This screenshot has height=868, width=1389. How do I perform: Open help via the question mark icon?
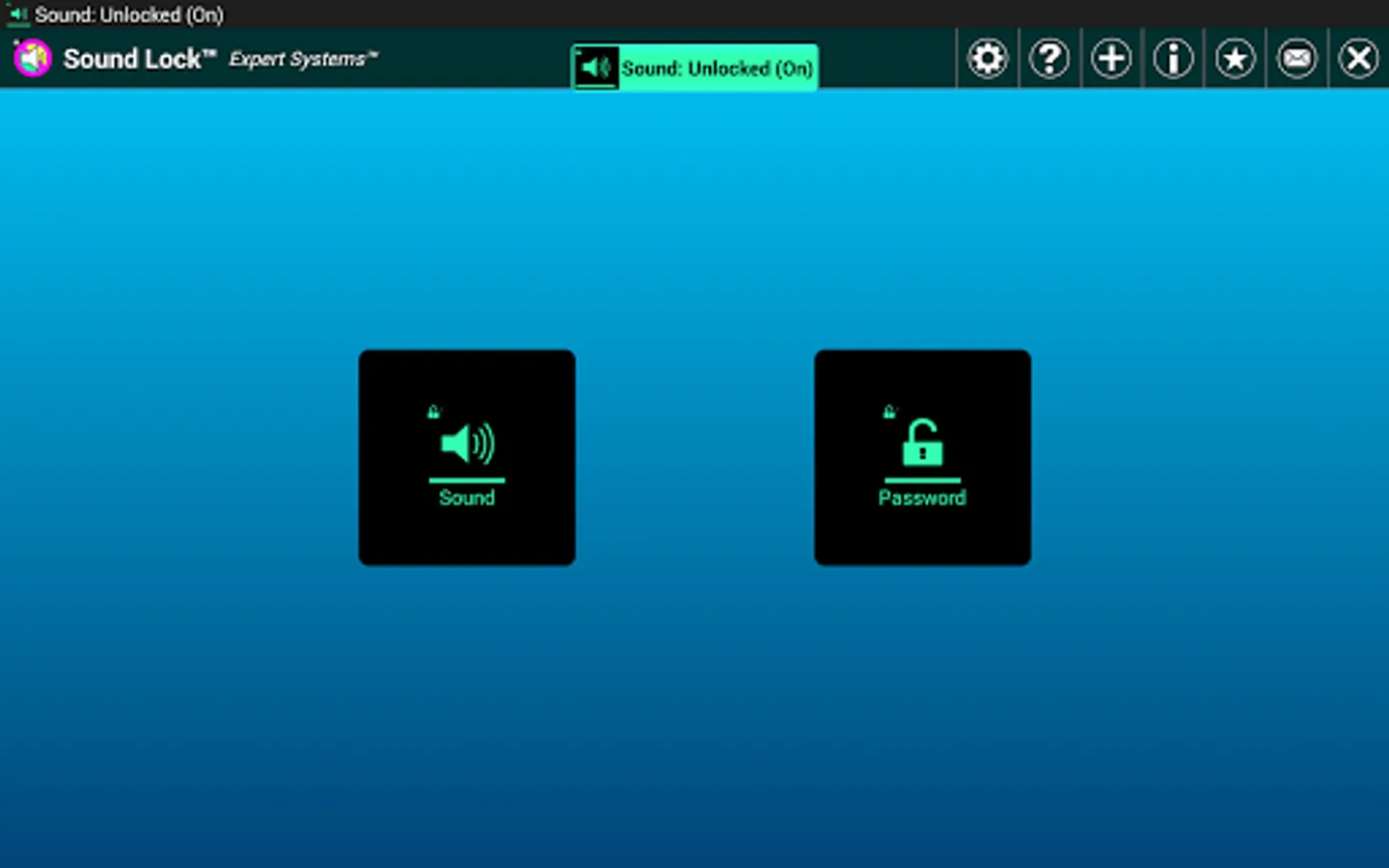click(1049, 59)
